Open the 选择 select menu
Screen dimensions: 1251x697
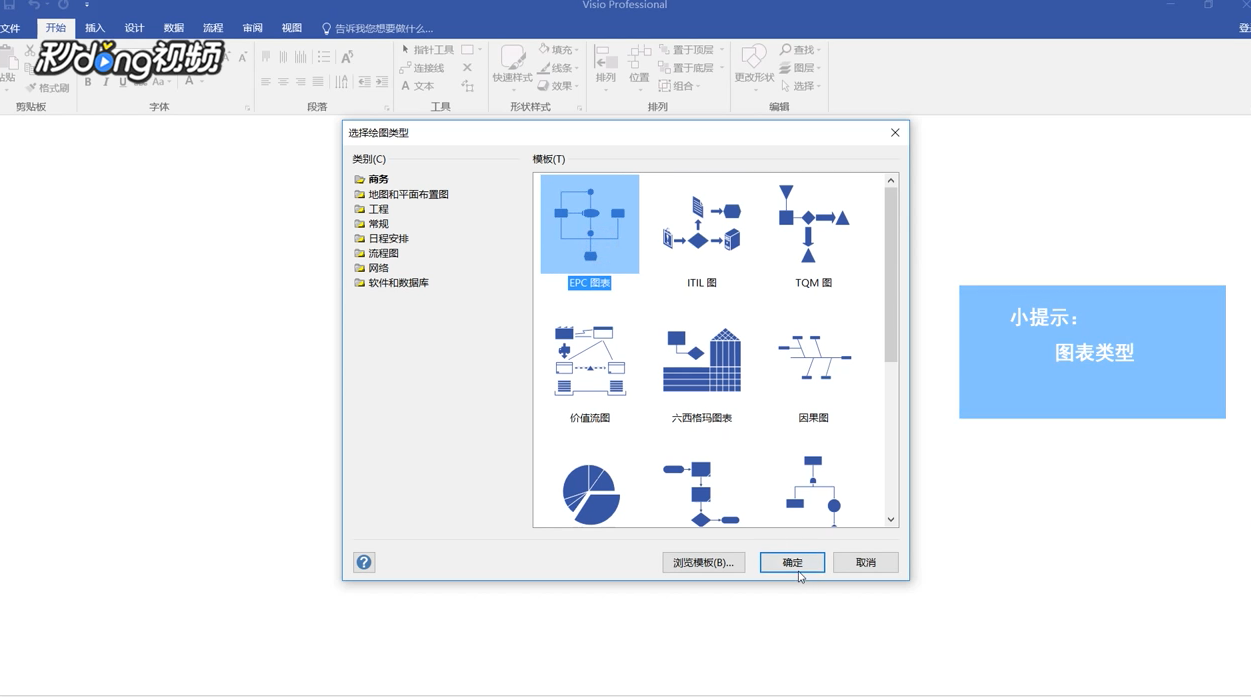coord(801,86)
